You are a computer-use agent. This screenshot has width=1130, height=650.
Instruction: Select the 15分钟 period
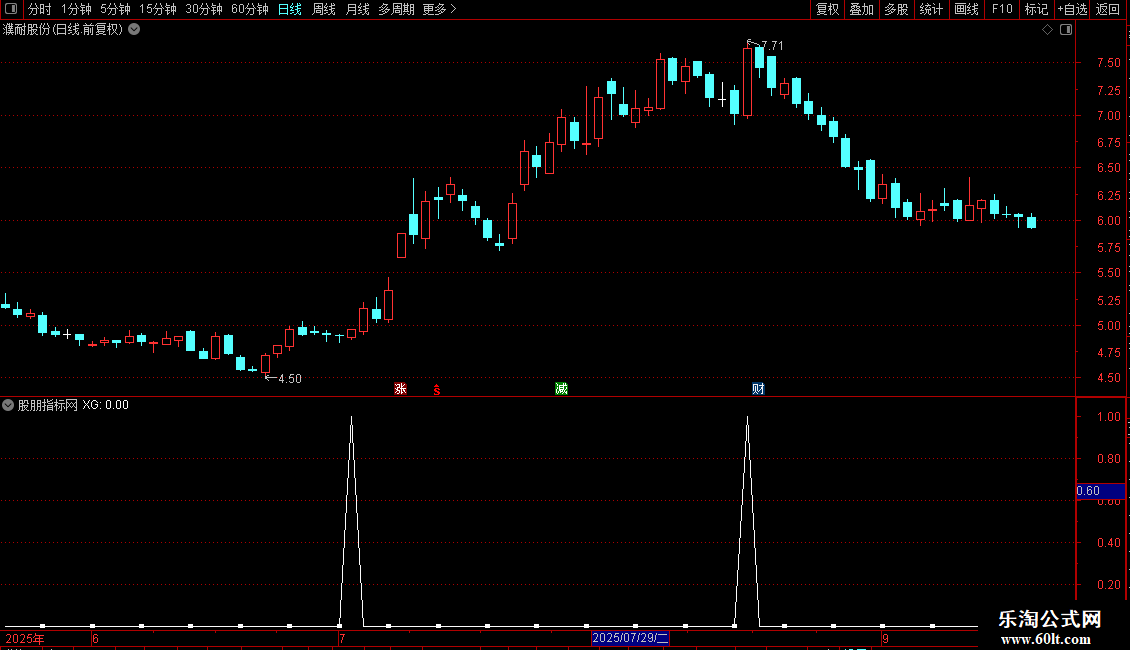pyautogui.click(x=158, y=9)
